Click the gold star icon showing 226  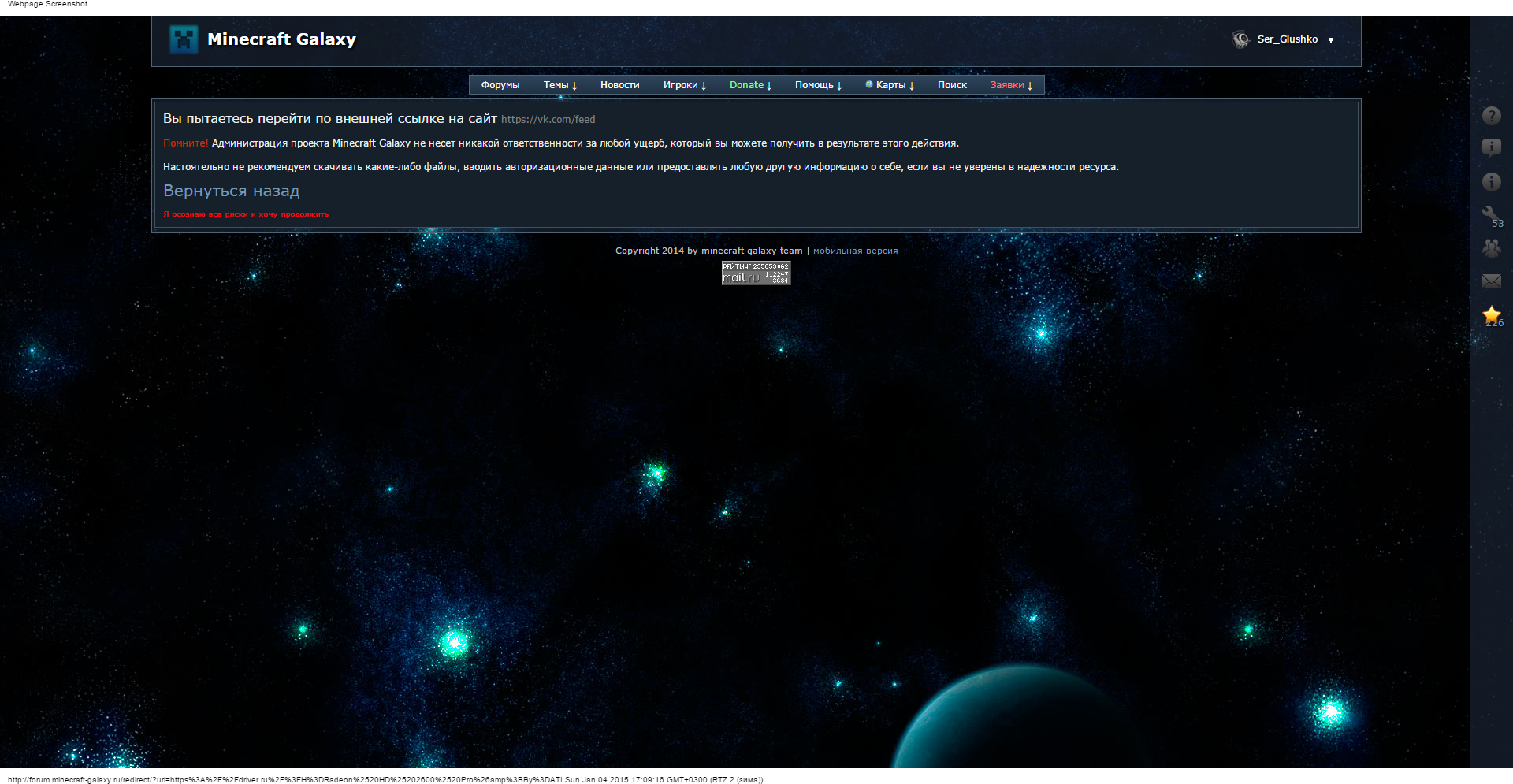(x=1491, y=314)
